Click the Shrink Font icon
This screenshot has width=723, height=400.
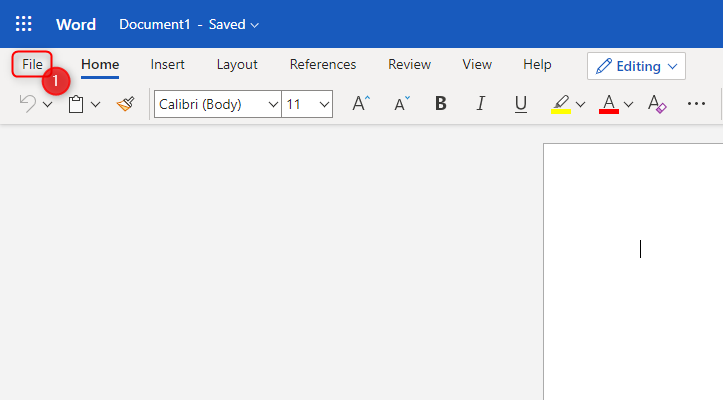point(401,104)
